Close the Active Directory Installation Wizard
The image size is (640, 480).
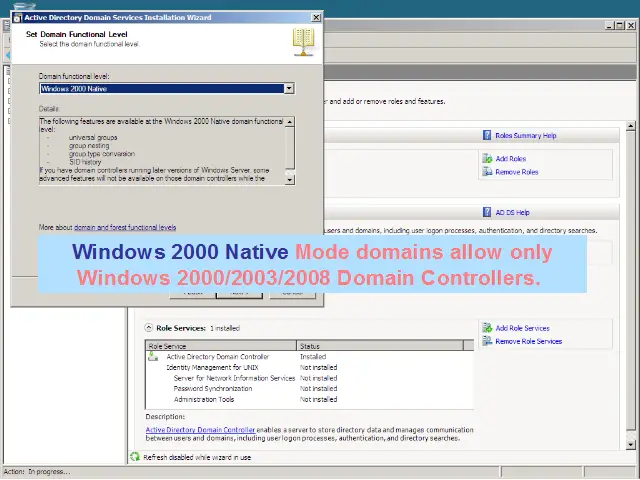click(316, 18)
